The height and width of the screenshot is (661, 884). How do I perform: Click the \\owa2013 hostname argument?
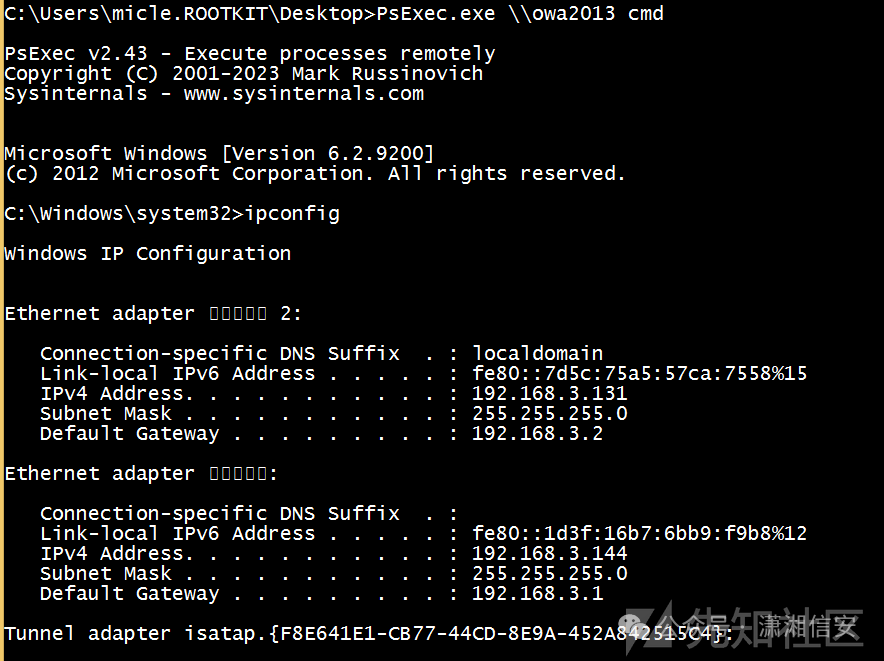(558, 14)
